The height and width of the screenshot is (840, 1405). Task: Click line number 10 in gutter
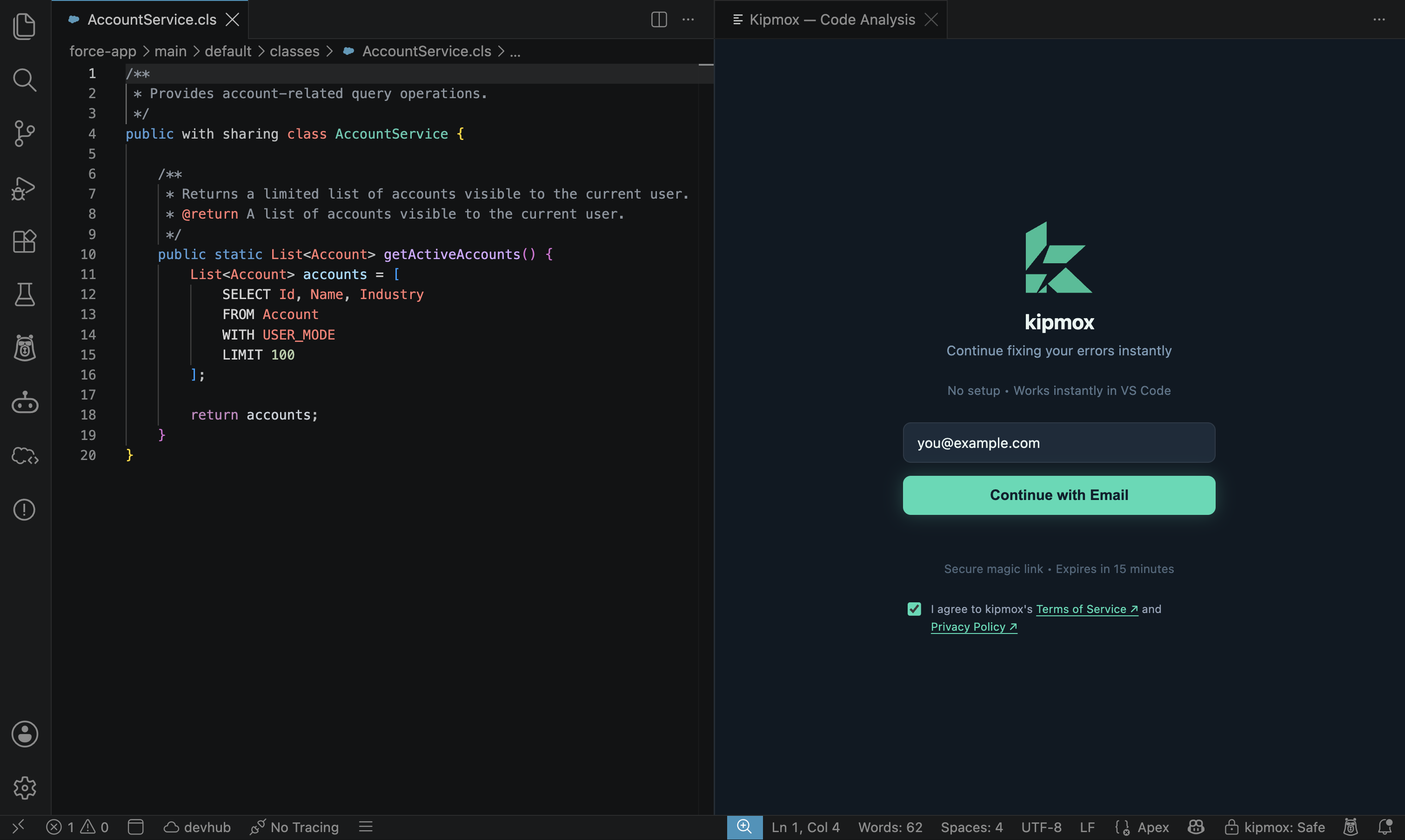(x=88, y=254)
